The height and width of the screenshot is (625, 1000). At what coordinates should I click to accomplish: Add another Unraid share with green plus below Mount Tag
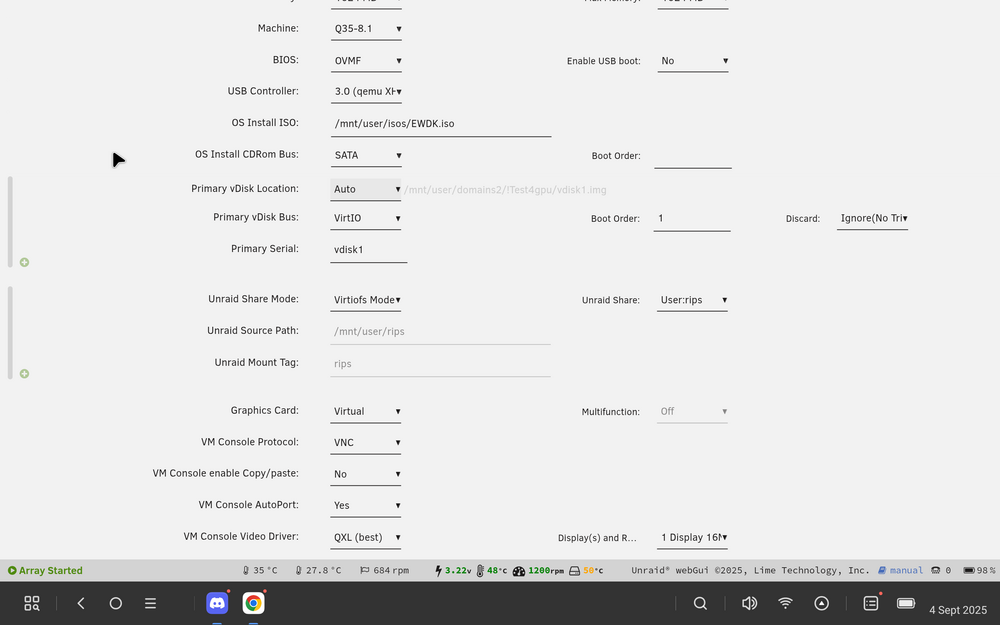24,374
